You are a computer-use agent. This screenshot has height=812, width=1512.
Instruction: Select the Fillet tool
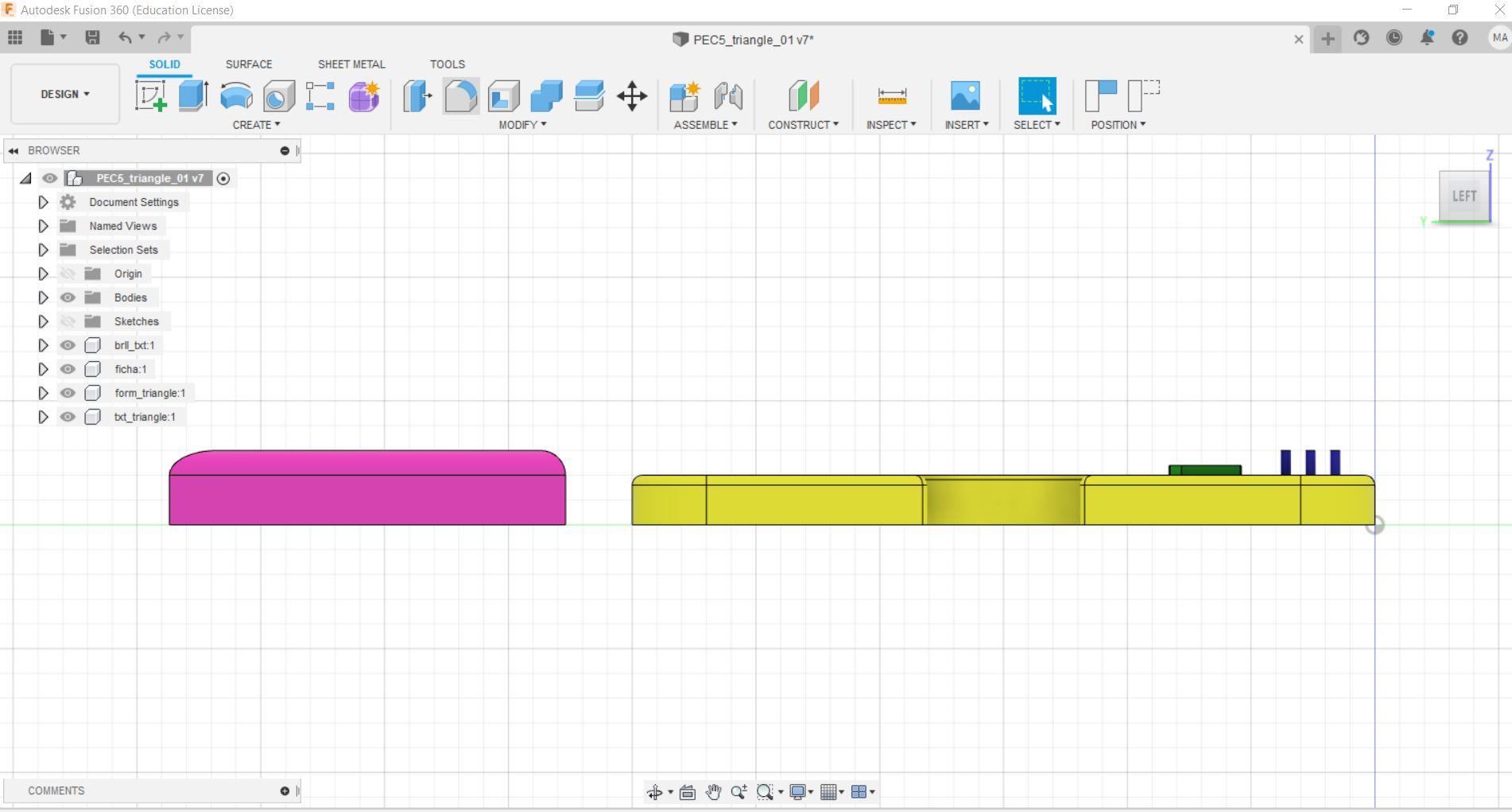461,96
